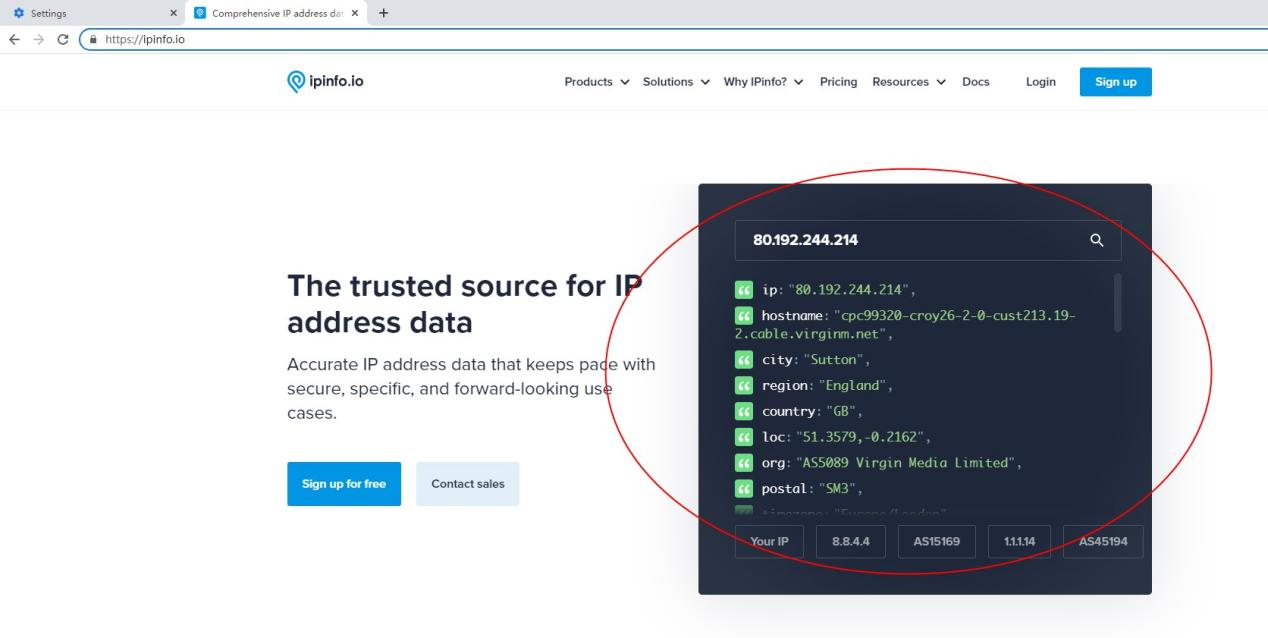Click the Sign up button in header
The image size is (1268, 638).
(1116, 82)
